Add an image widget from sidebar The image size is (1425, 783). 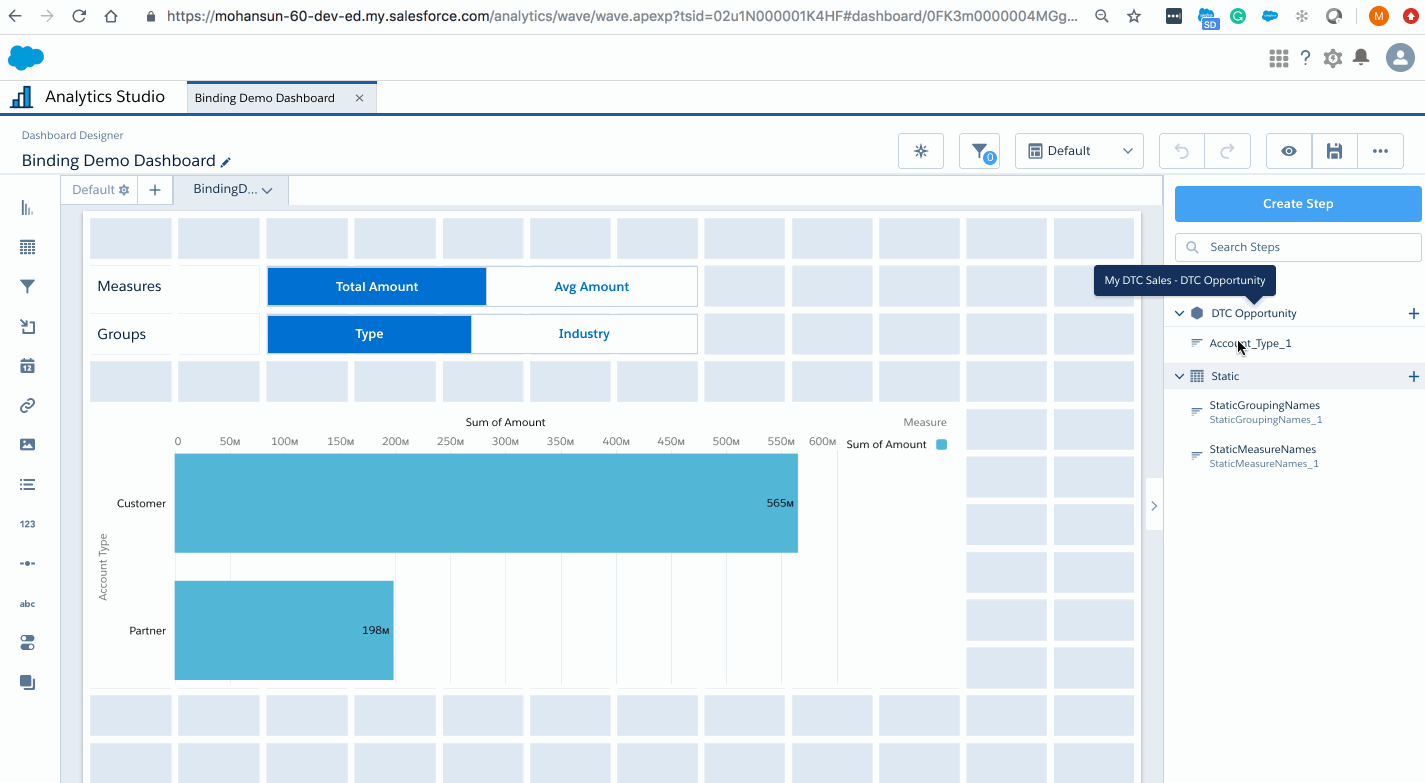[27, 445]
